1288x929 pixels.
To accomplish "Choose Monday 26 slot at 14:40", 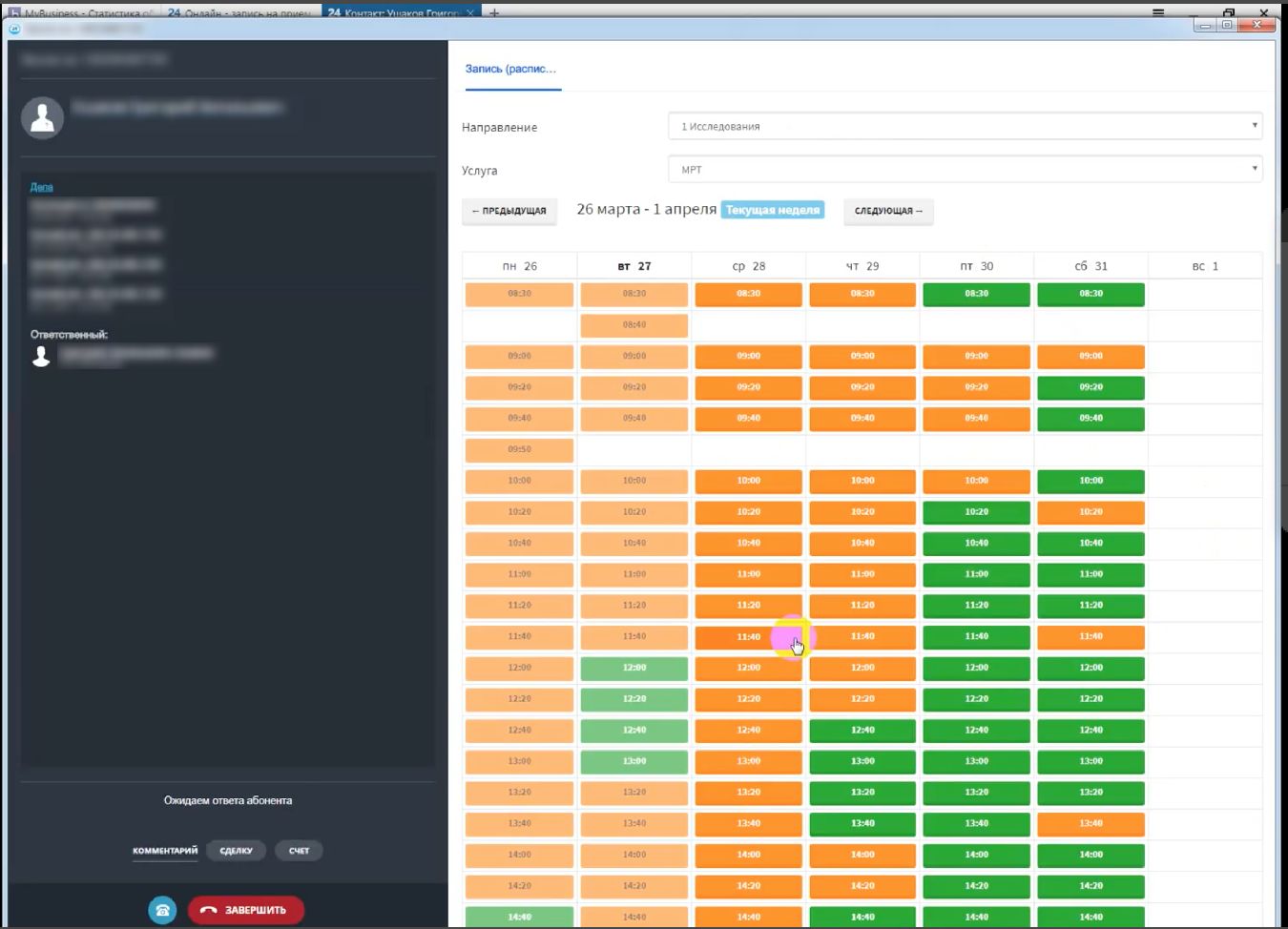I will pyautogui.click(x=520, y=917).
